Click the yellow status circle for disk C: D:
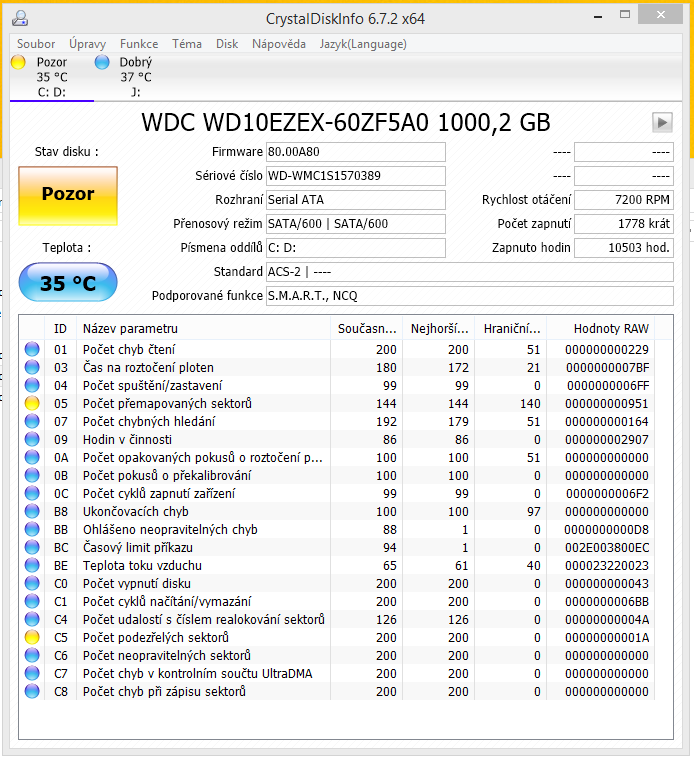Viewport: 694px width, 759px height. coord(18,62)
